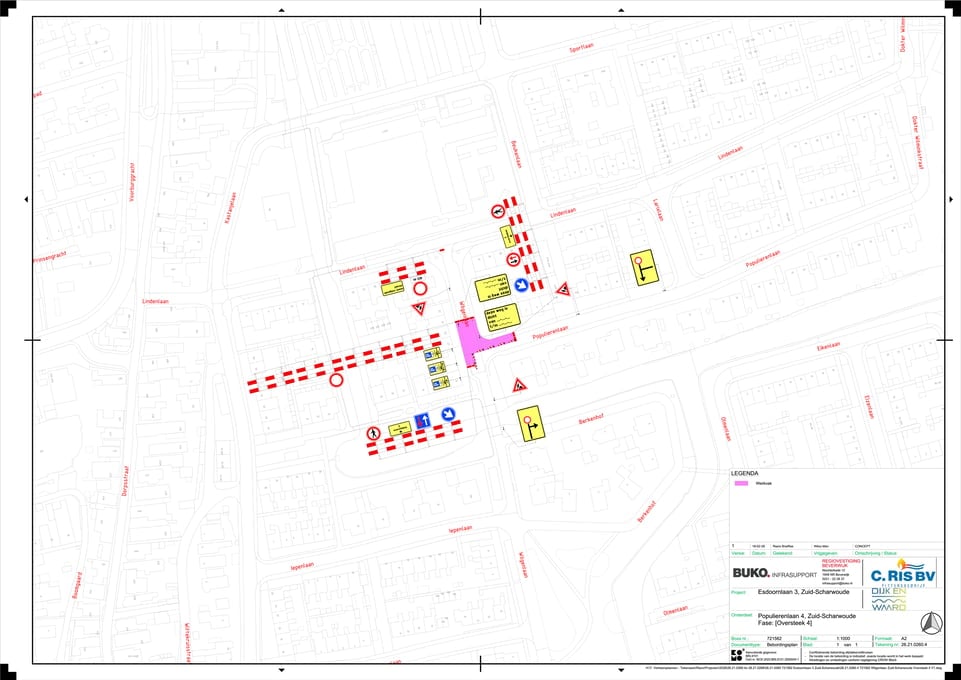
Task: Click the Voorburggracht street label
Action: (132, 181)
